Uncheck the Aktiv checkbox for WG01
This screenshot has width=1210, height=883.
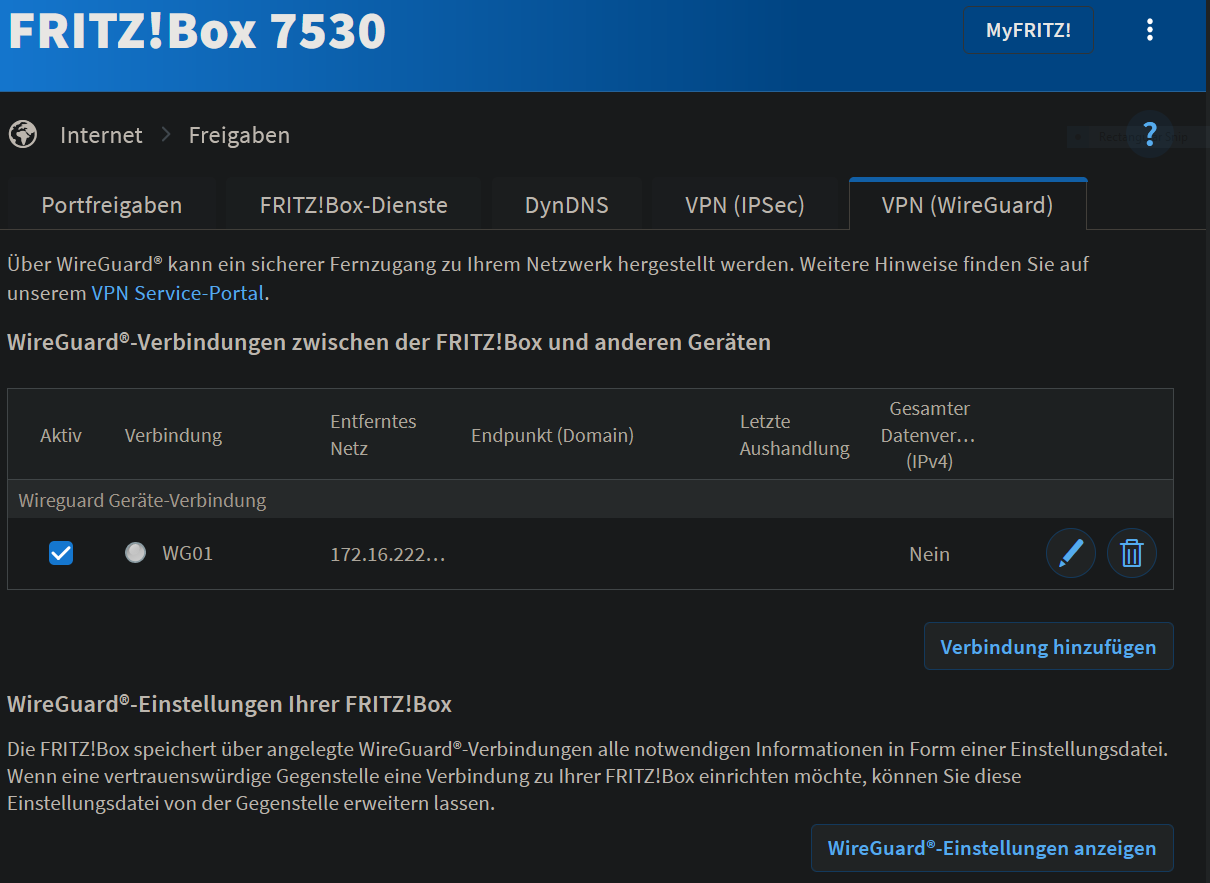(x=61, y=553)
